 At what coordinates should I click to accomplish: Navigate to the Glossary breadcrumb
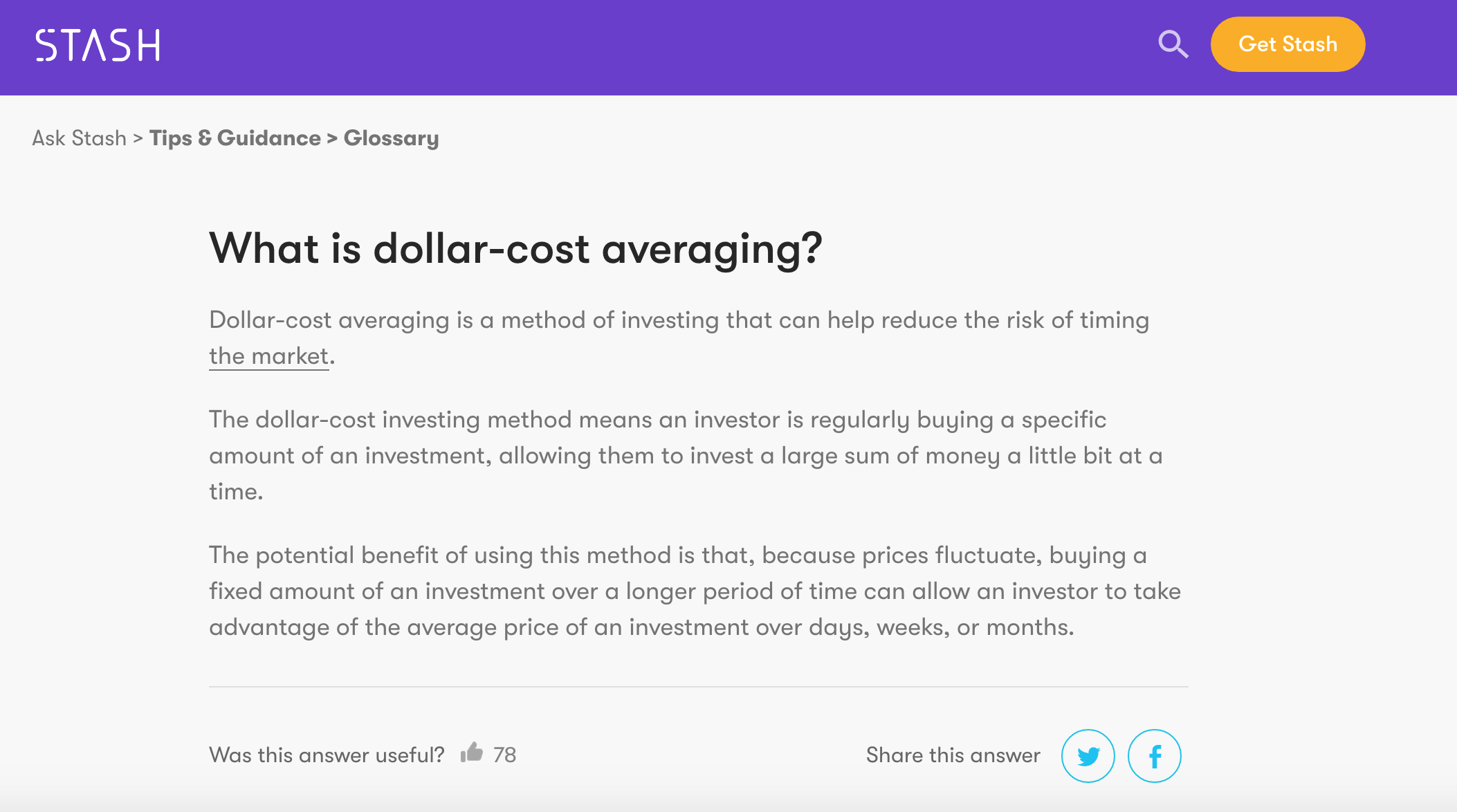(x=391, y=138)
